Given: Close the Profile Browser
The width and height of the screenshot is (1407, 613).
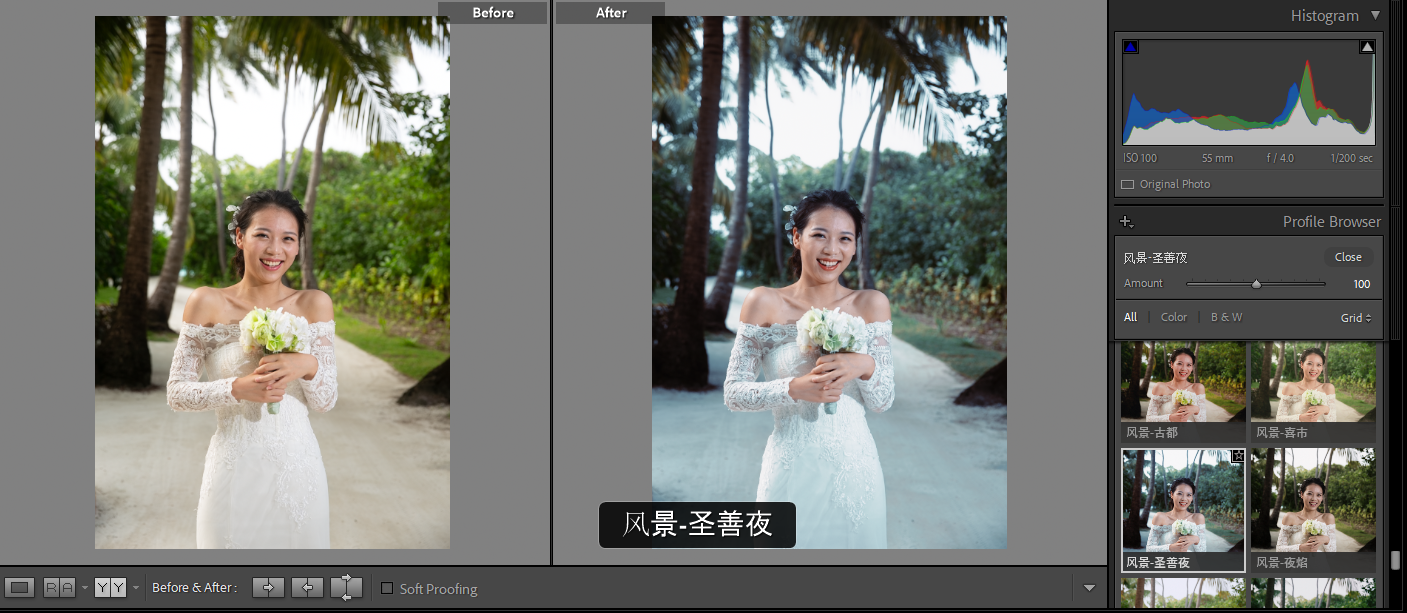Looking at the screenshot, I should [x=1348, y=258].
